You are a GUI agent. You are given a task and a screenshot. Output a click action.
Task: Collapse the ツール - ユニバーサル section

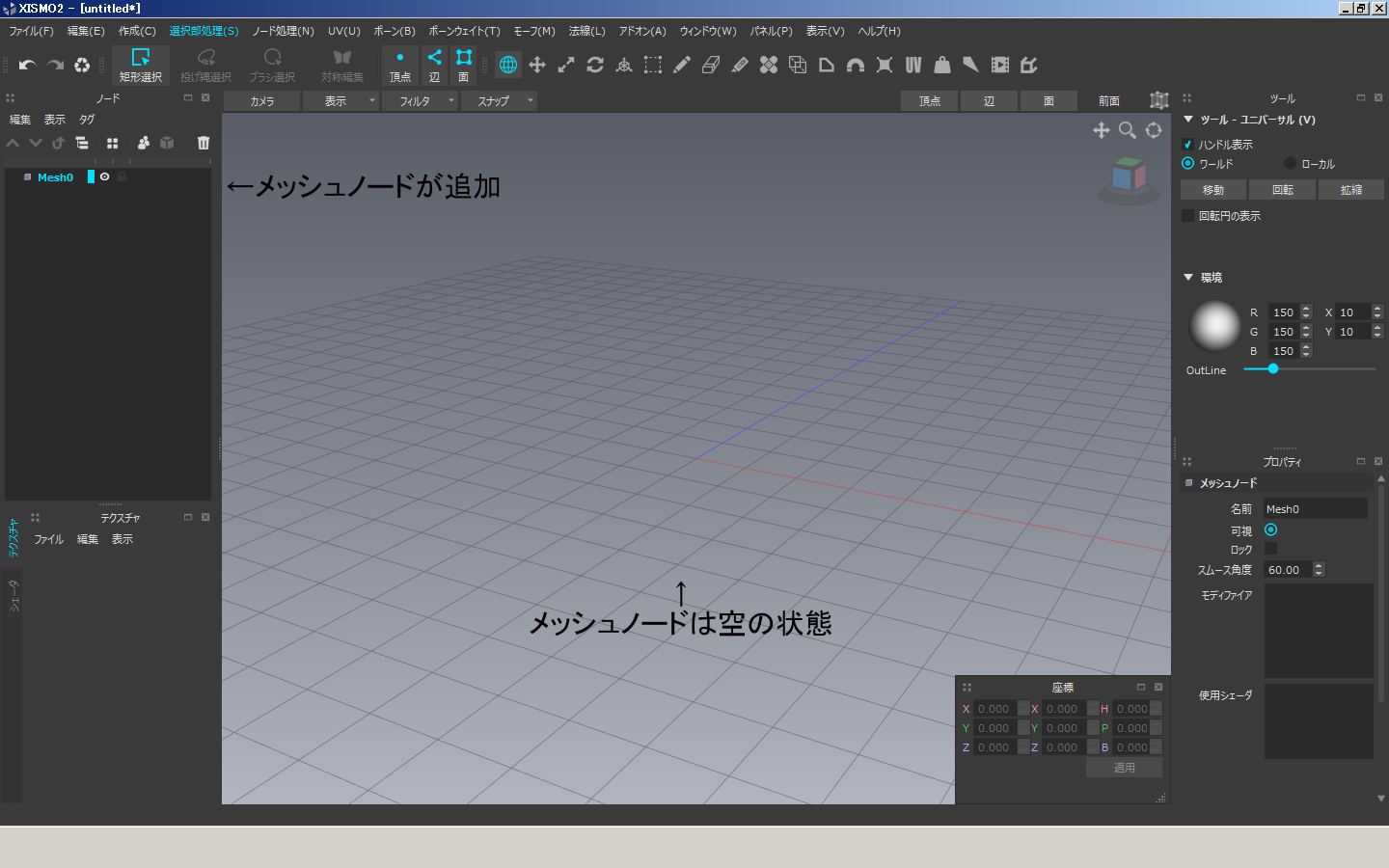[1188, 120]
